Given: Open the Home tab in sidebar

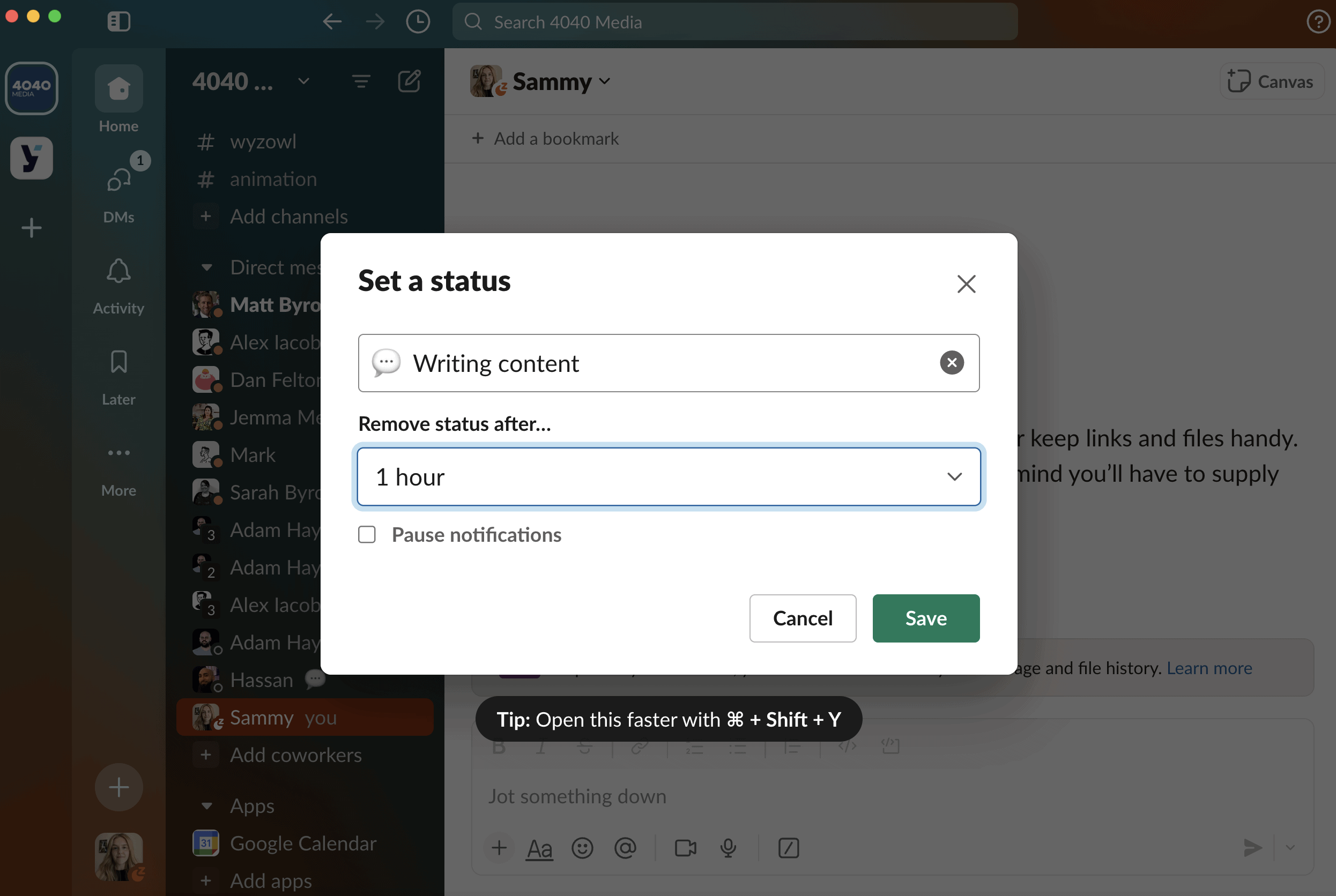Looking at the screenshot, I should (118, 88).
